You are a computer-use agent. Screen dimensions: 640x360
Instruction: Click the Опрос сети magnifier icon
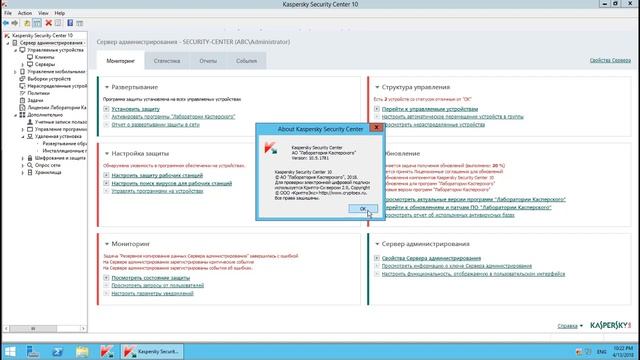point(30,165)
